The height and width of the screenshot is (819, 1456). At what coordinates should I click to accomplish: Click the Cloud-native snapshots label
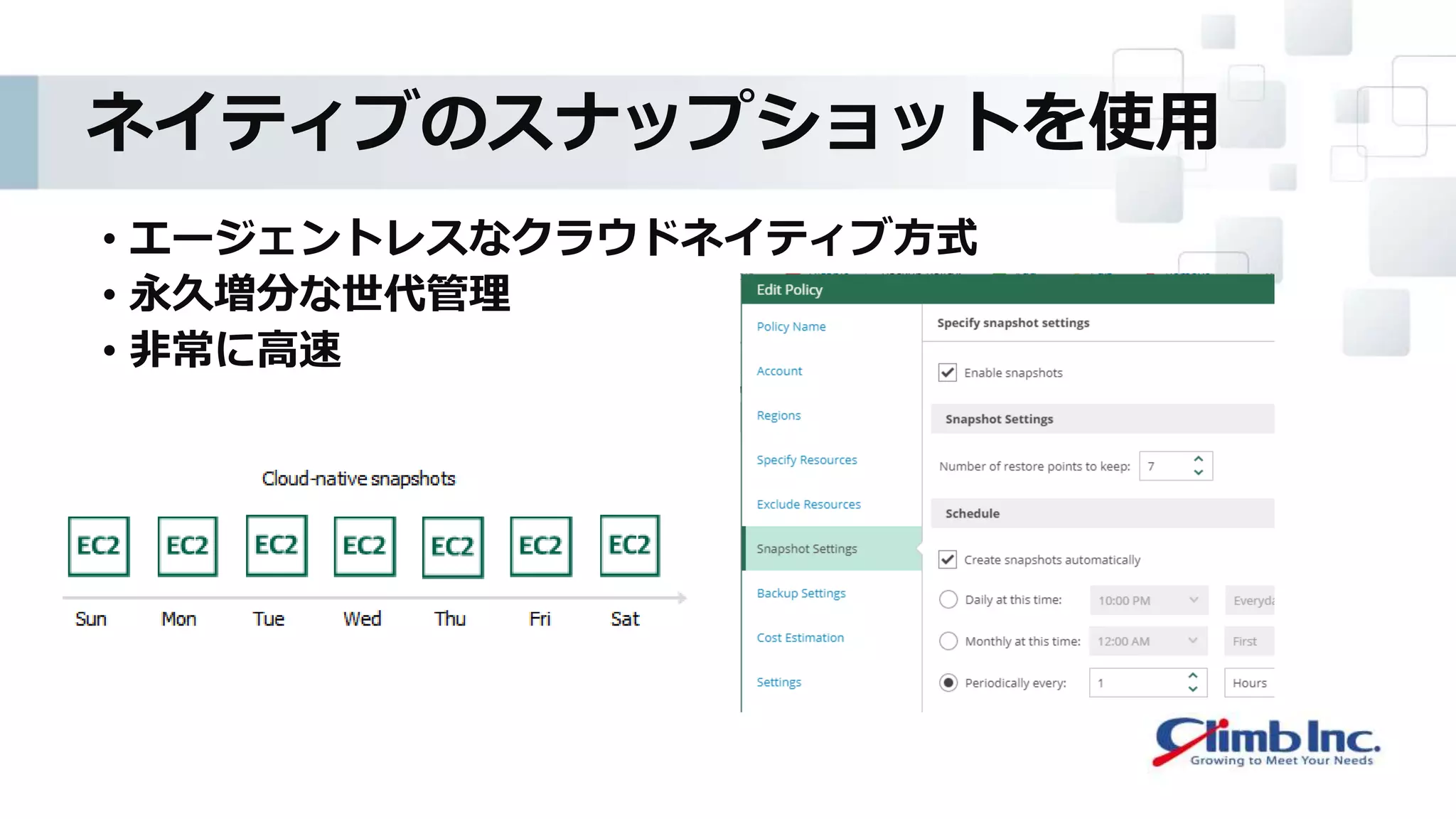click(358, 478)
